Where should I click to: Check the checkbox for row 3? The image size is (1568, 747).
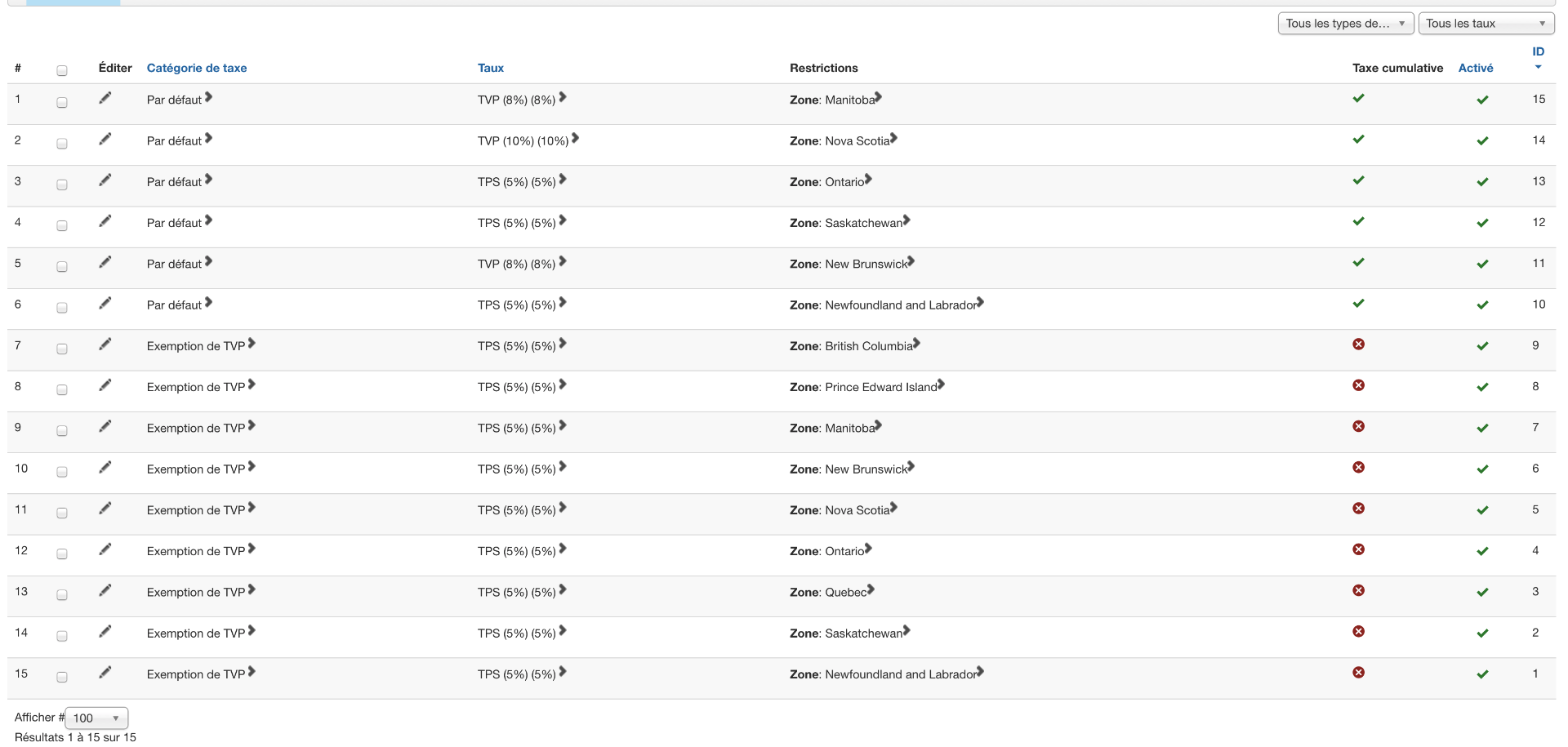[x=62, y=185]
